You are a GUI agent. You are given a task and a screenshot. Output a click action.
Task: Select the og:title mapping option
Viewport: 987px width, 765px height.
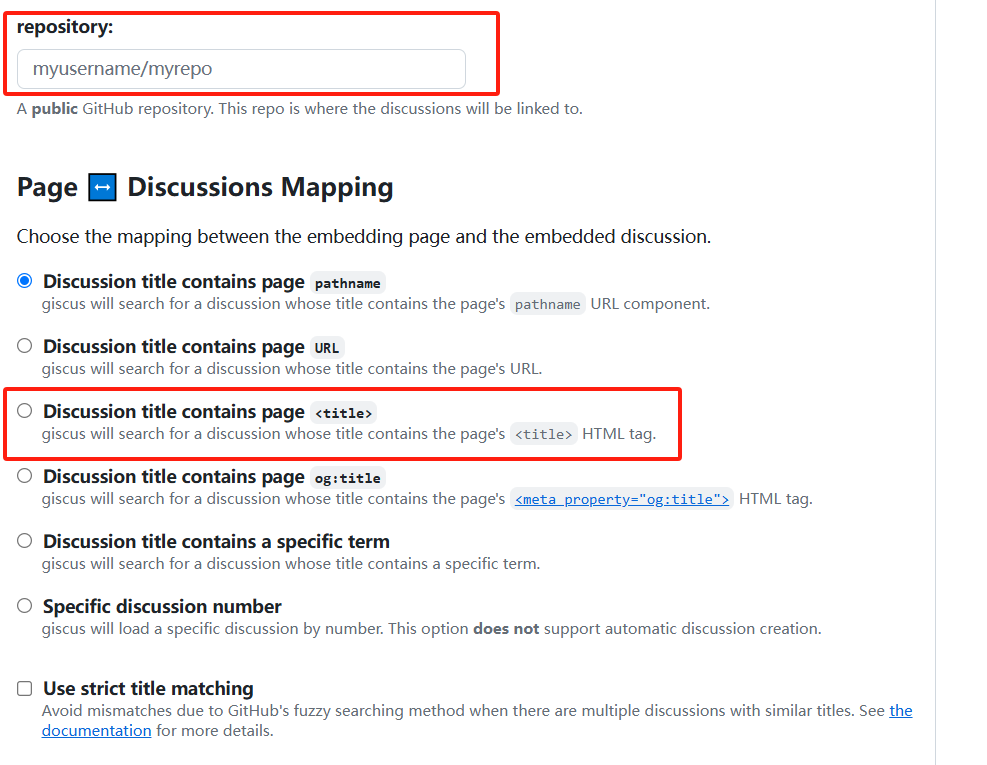[x=24, y=476]
